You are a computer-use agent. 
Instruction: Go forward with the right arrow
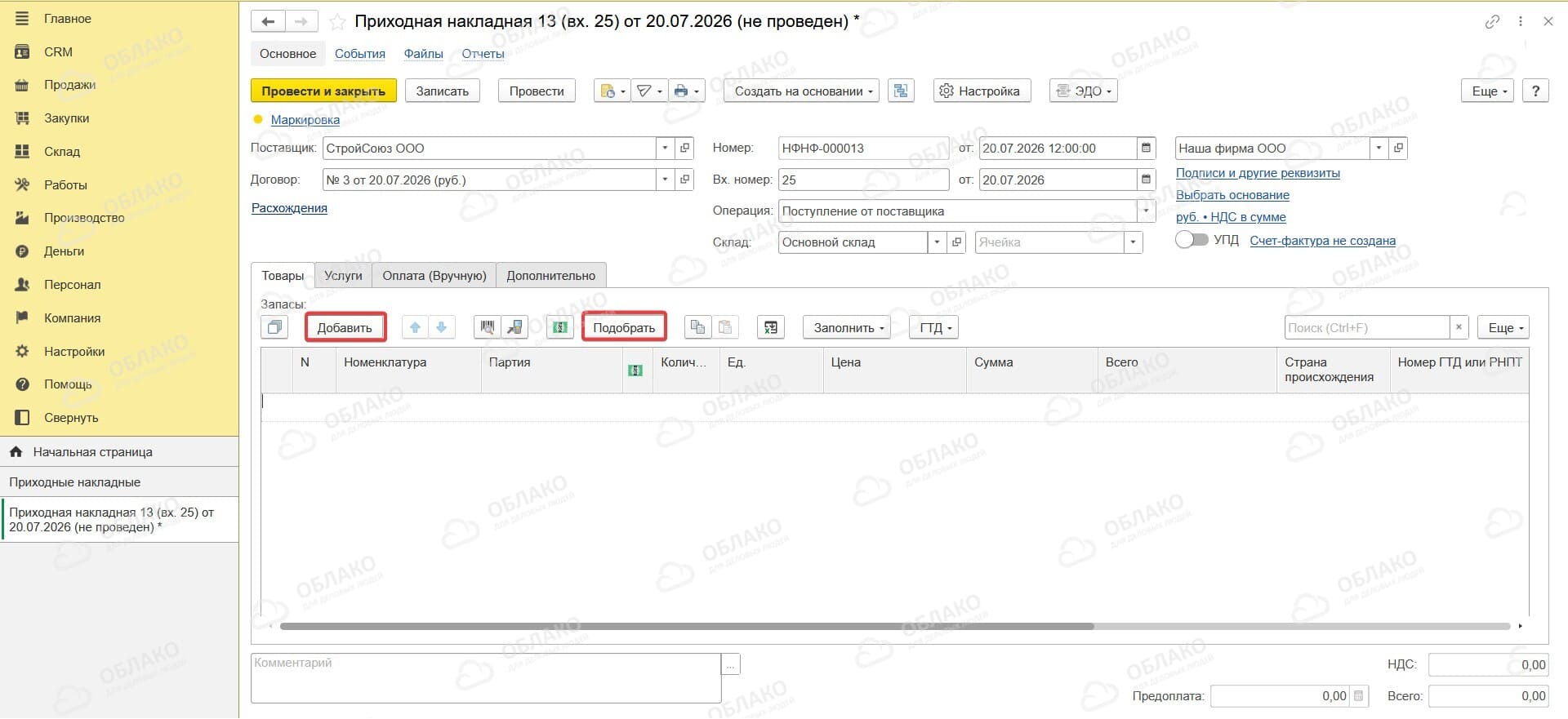[301, 22]
